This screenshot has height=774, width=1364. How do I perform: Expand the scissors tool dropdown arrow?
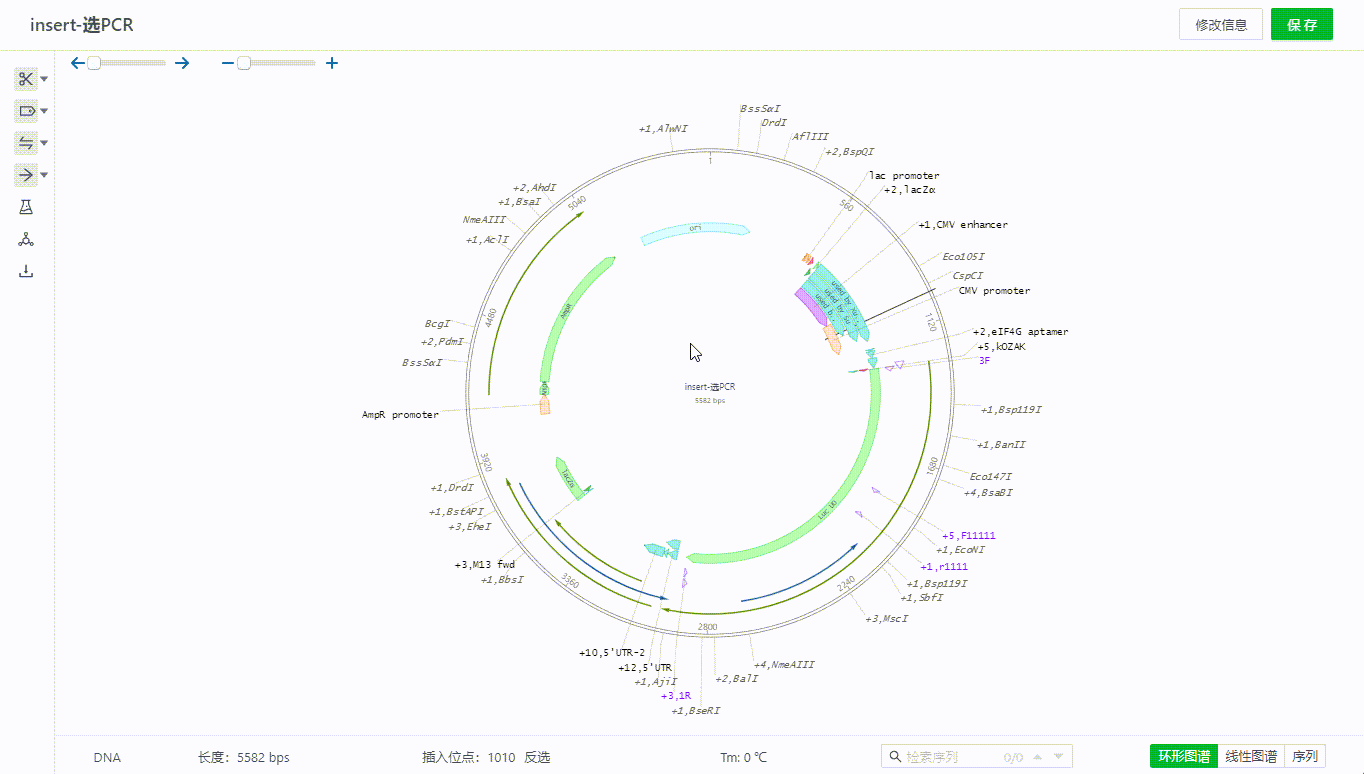coord(45,79)
